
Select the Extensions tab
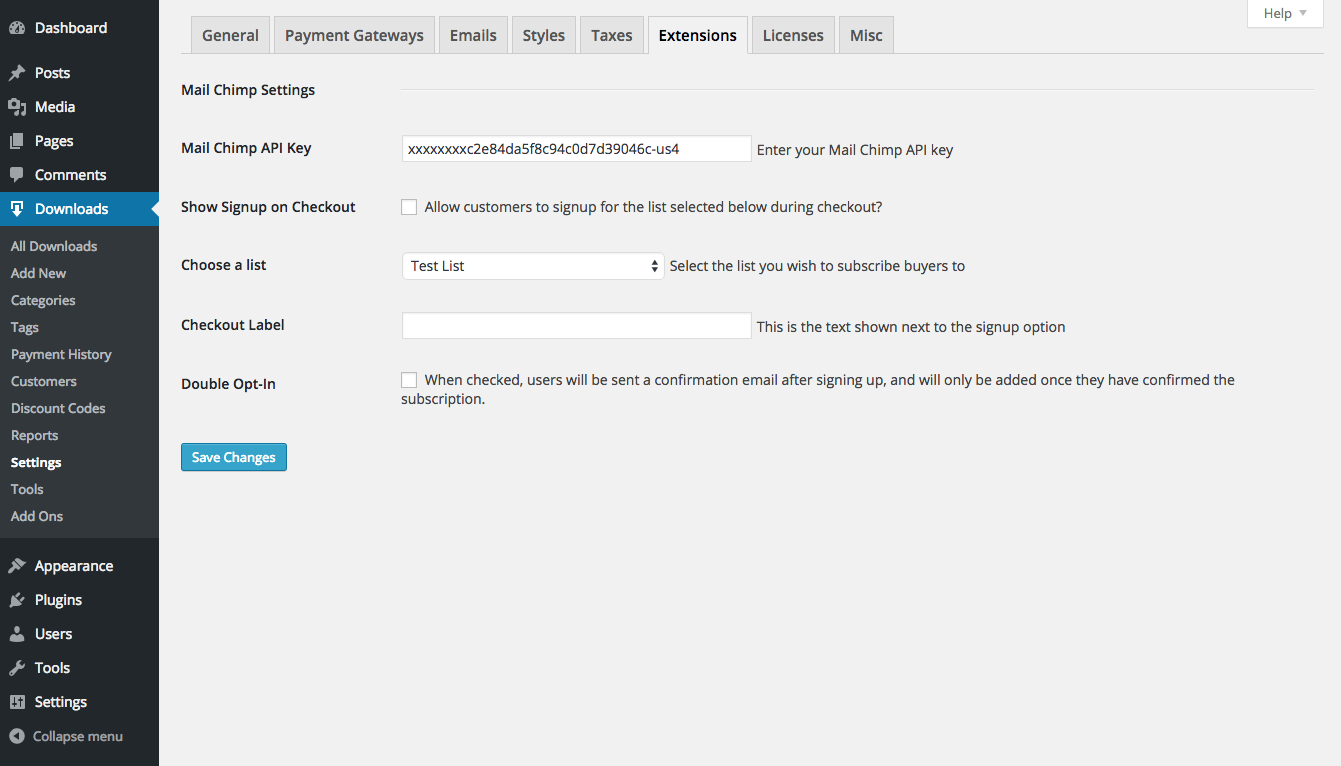[x=698, y=35]
